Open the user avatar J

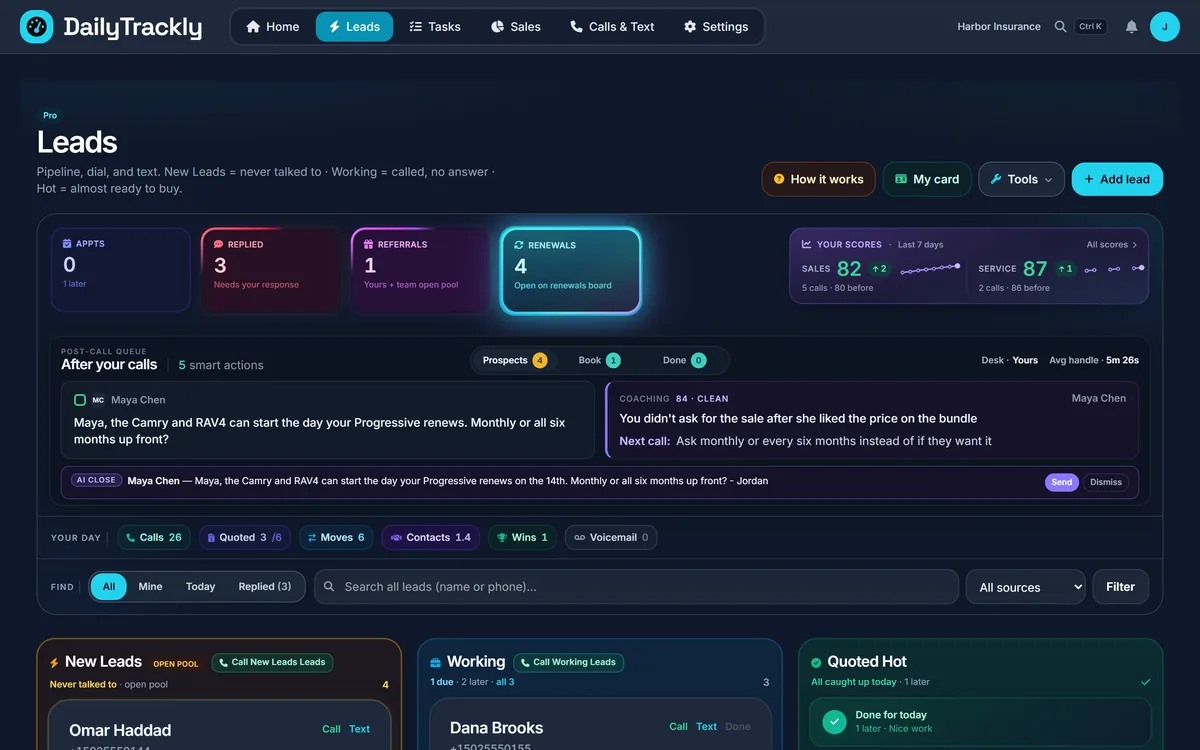point(1165,27)
